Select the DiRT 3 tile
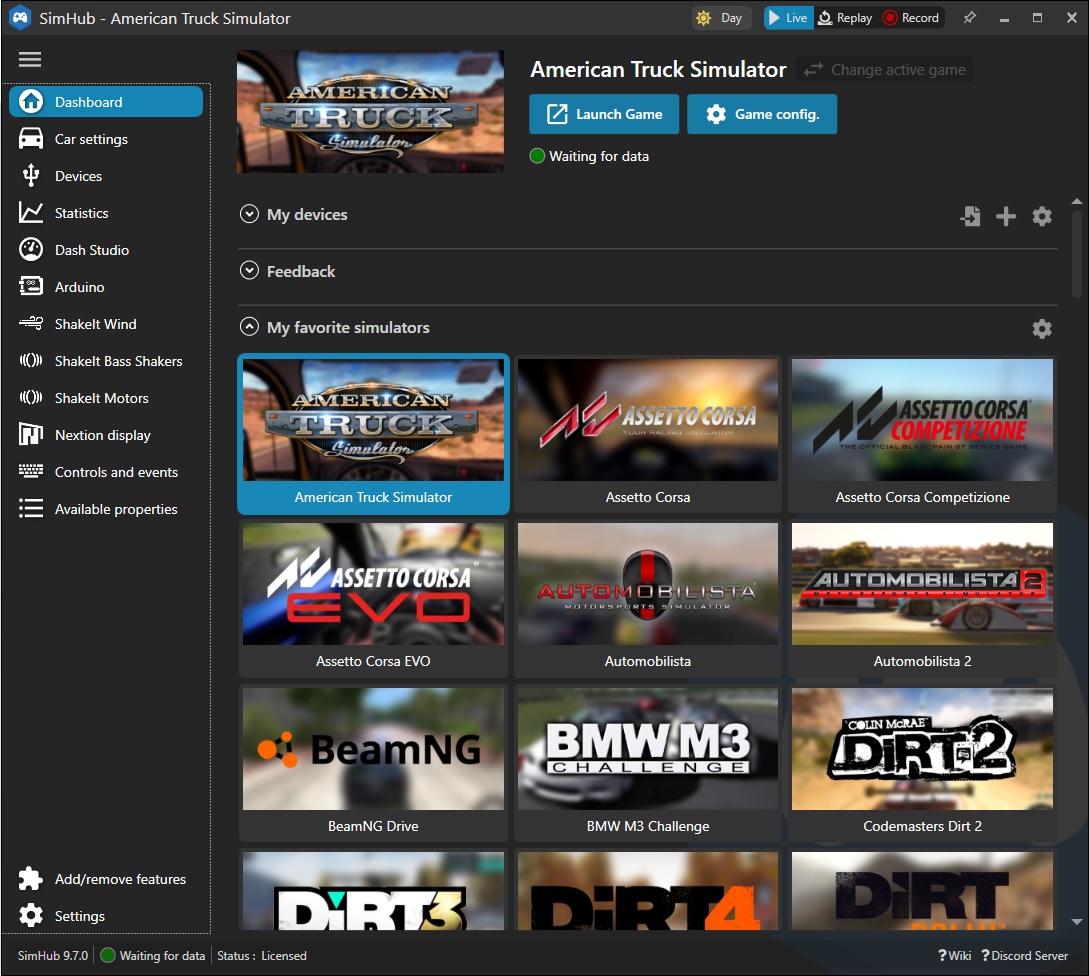Screen dimensions: 1089x976 [x=373, y=891]
